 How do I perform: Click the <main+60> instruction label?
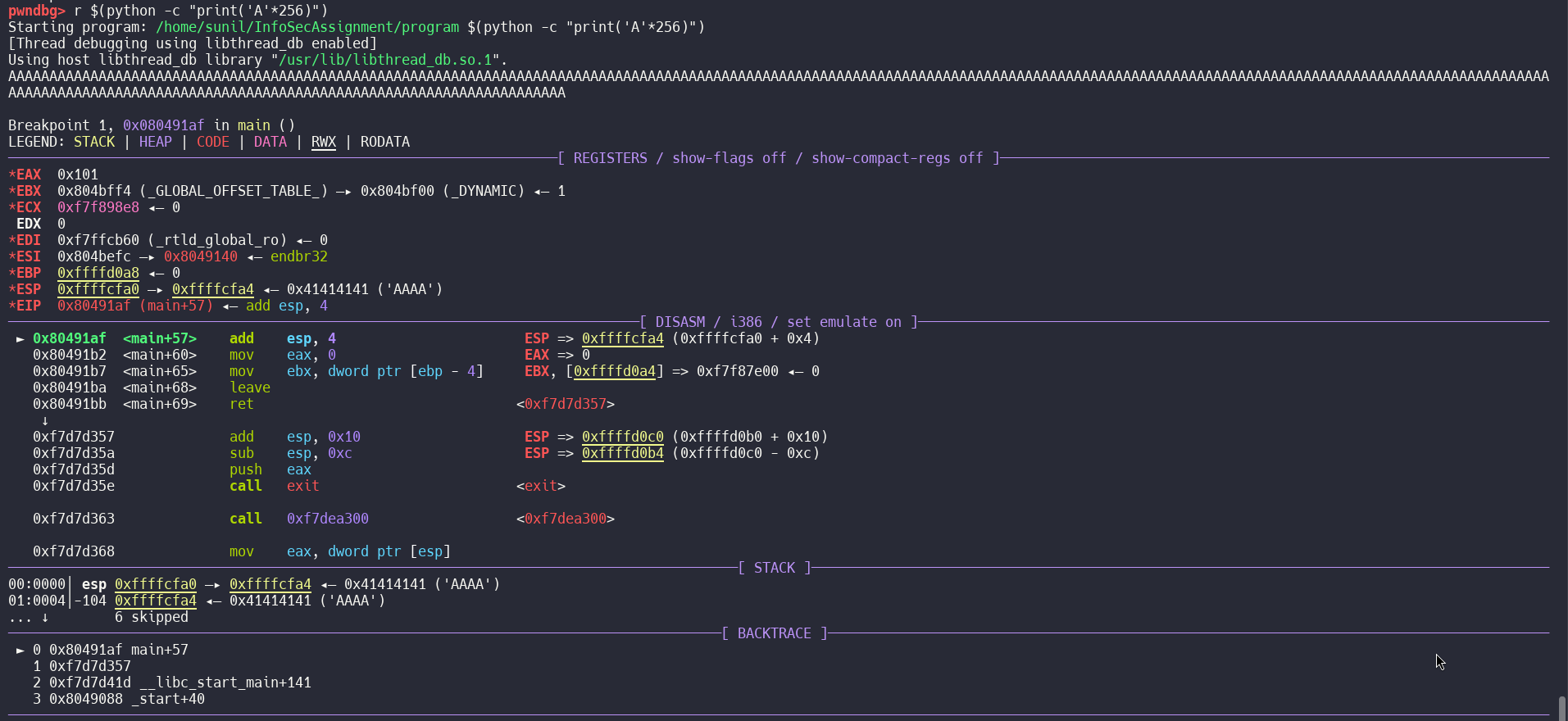(160, 355)
